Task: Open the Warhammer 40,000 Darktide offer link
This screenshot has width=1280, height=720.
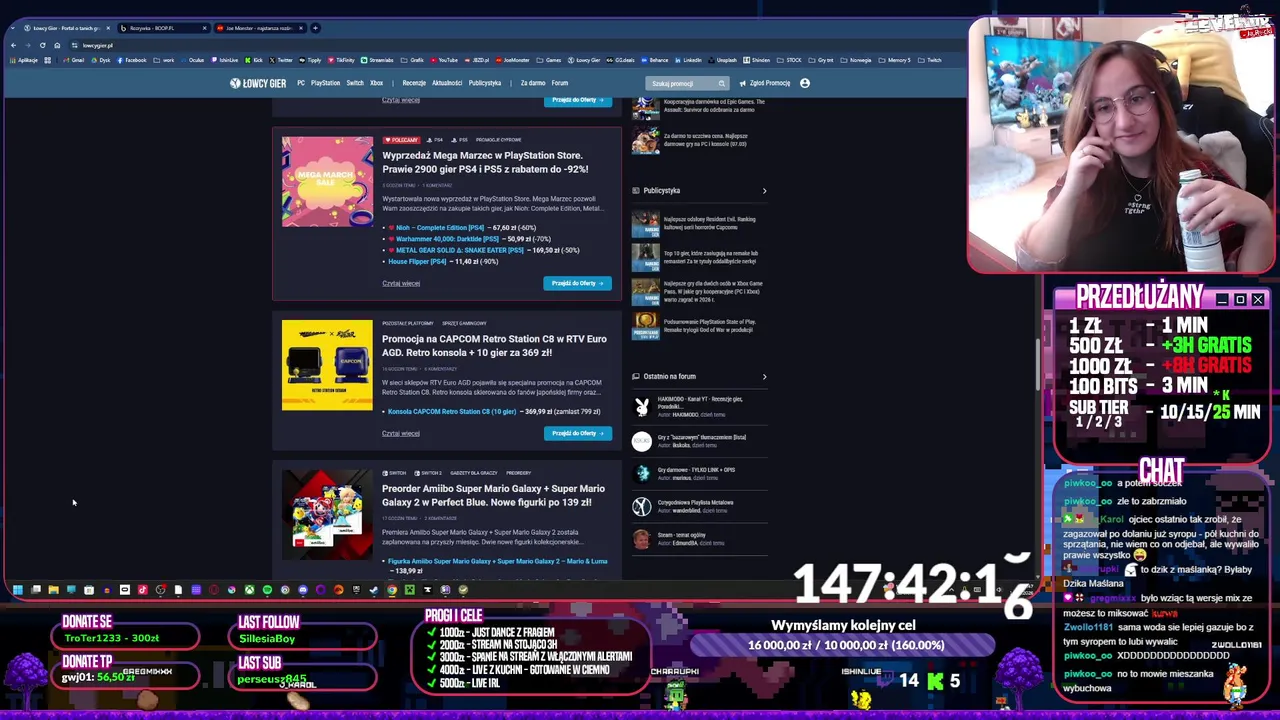Action: (x=447, y=239)
